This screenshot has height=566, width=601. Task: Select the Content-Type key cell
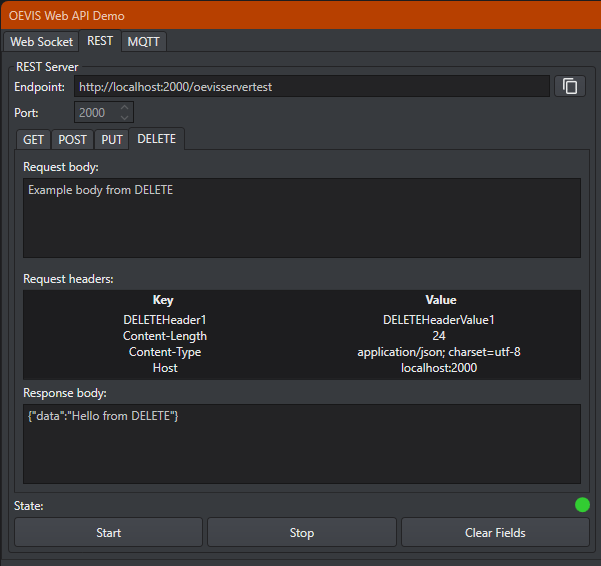(165, 352)
